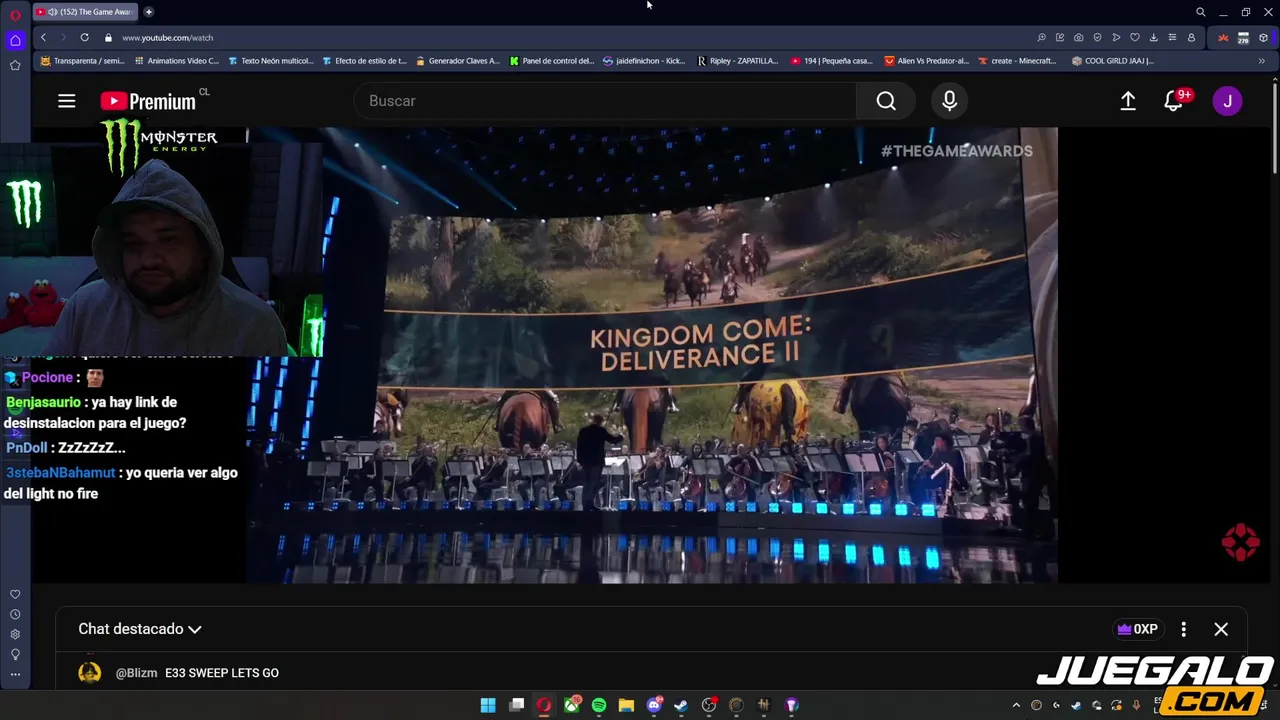The height and width of the screenshot is (720, 1280).
Task: Go to YouTube Premium home logo
Action: pos(148,101)
